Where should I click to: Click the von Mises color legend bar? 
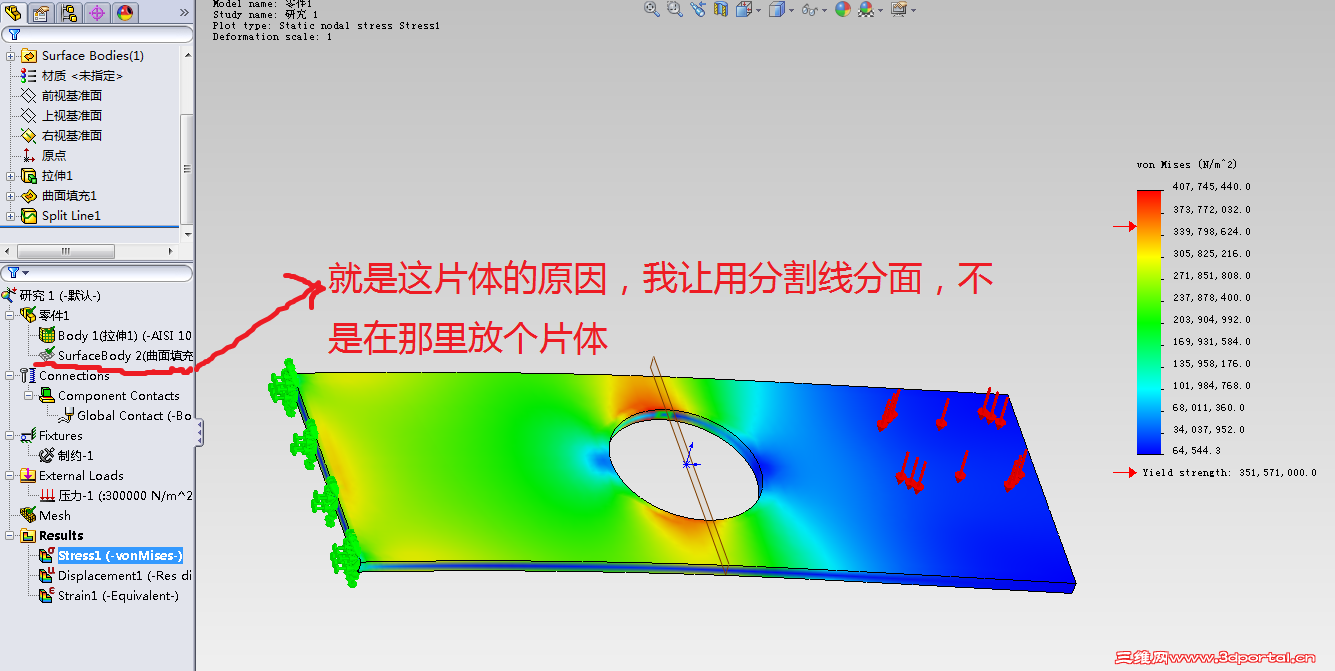pos(1150,321)
